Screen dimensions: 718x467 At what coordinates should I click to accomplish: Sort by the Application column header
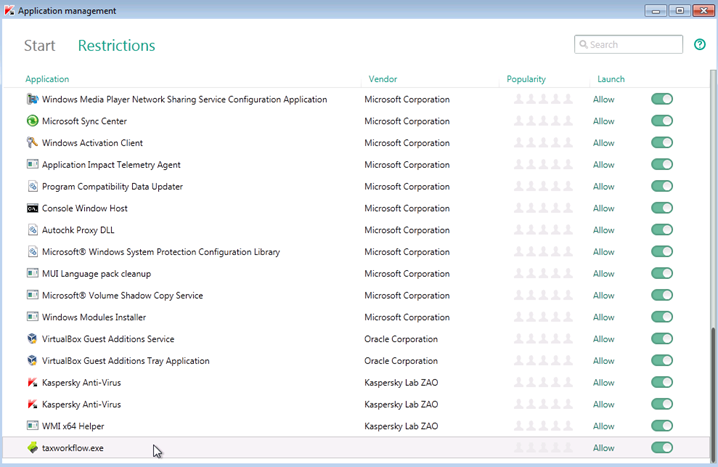tap(47, 79)
